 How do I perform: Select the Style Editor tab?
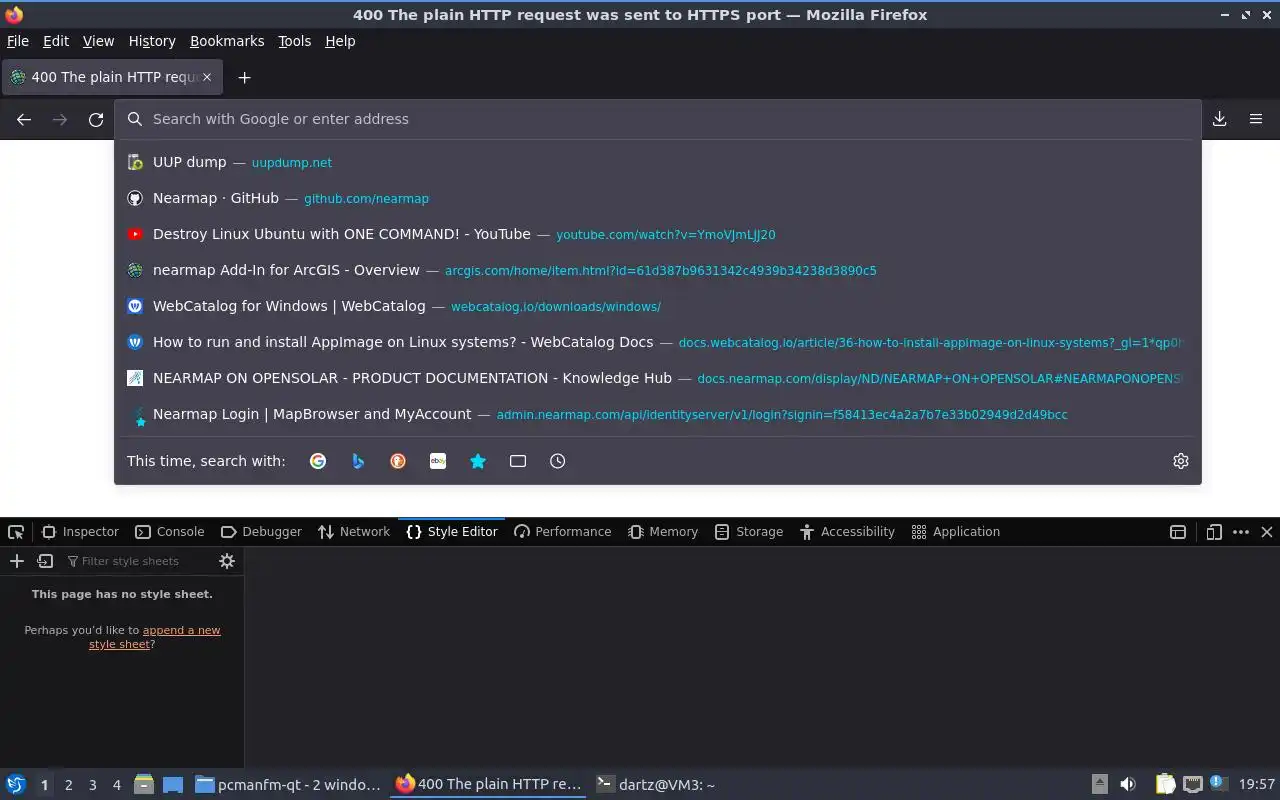[452, 532]
